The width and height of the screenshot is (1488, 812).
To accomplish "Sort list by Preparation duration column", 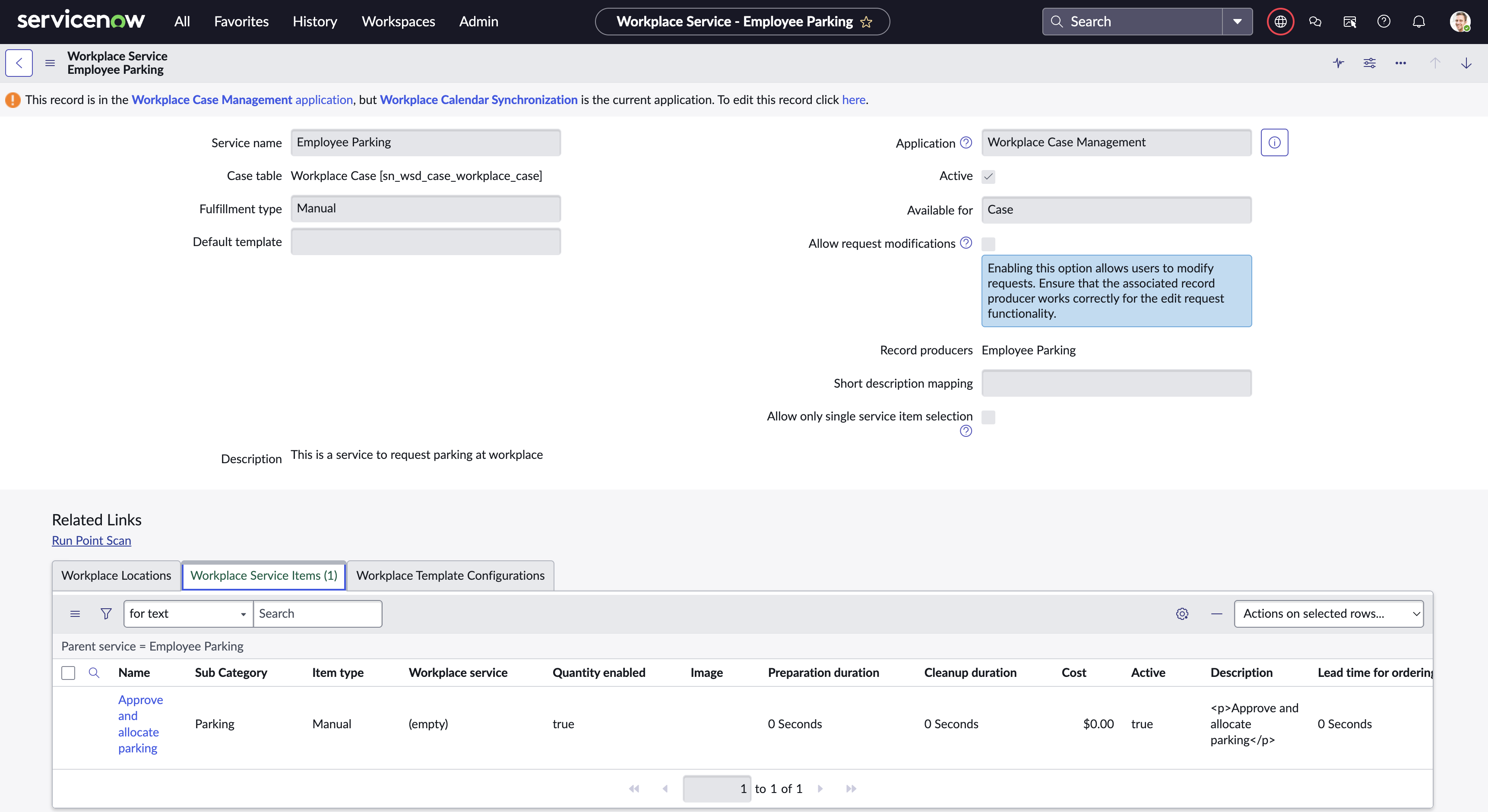I will (823, 673).
